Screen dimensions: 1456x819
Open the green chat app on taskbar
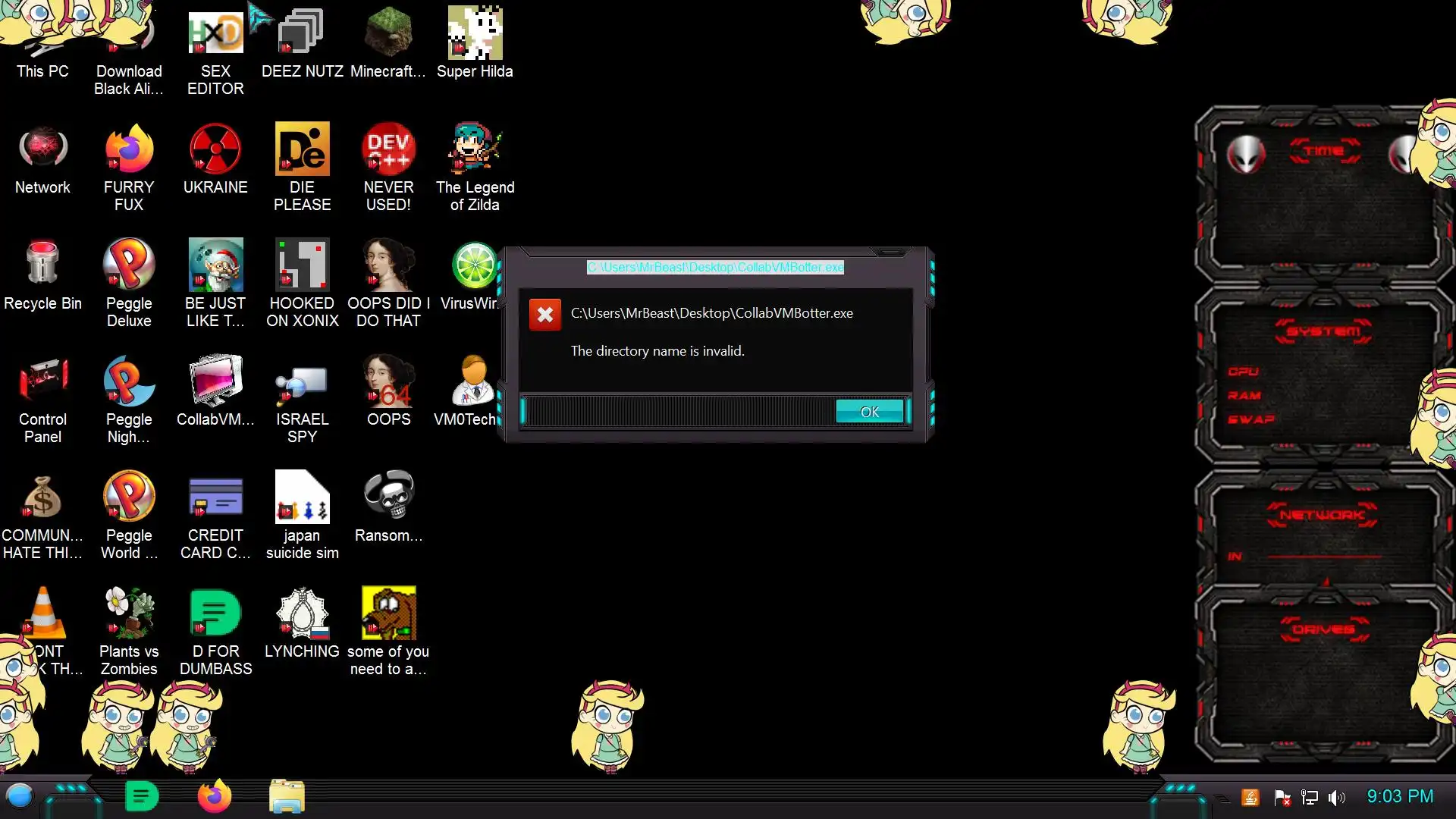[x=141, y=796]
